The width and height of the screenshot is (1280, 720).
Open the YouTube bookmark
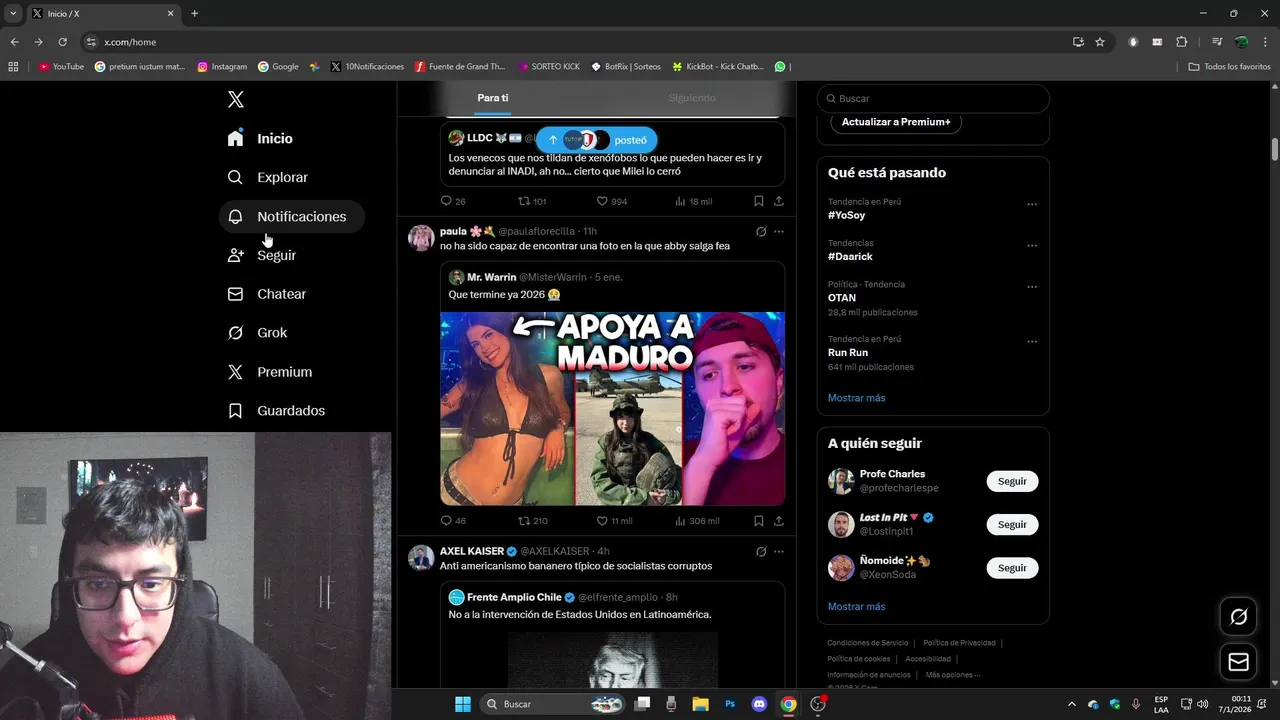[61, 67]
